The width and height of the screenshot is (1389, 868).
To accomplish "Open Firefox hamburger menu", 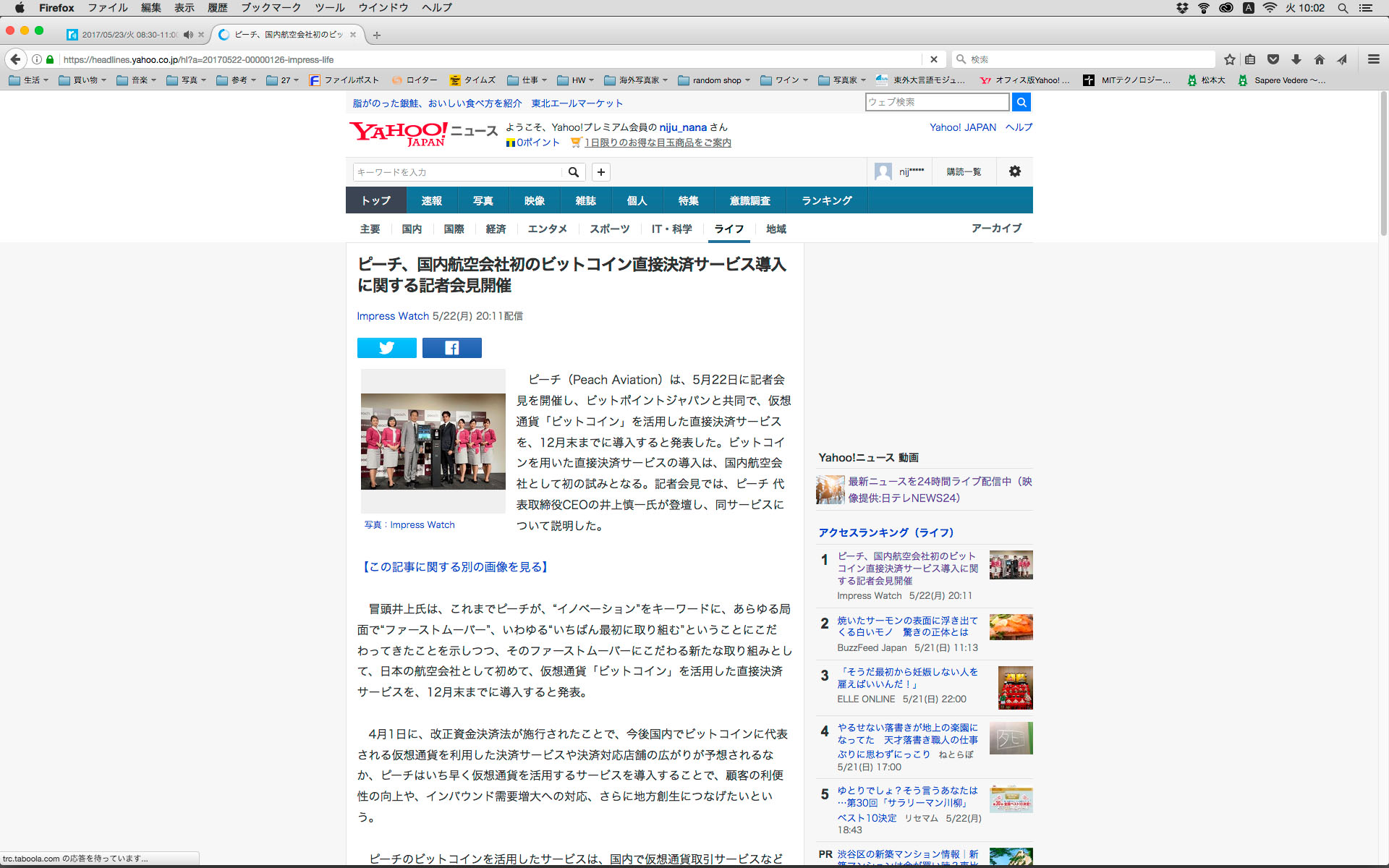I will (x=1373, y=59).
